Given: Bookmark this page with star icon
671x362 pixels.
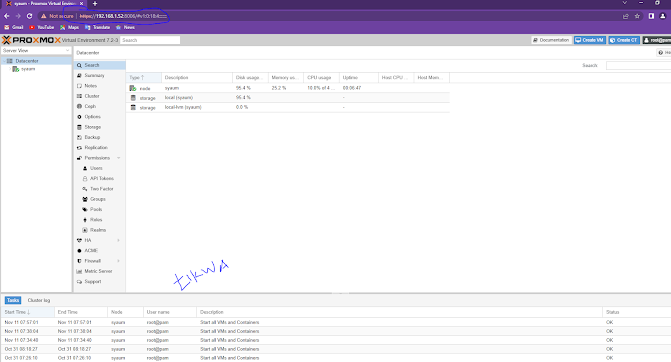Looking at the screenshot, I should [x=637, y=16].
